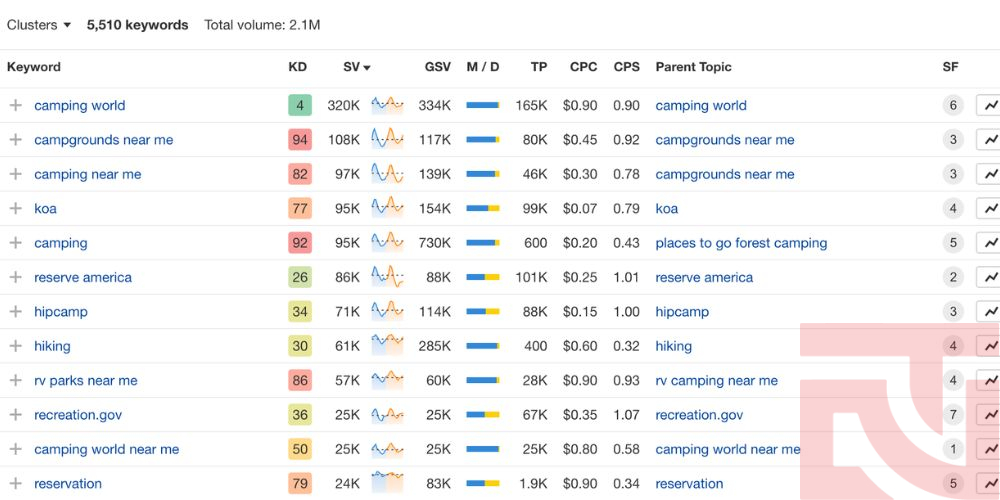This screenshot has width=1000, height=500.
Task: Open trend chart button for camping near me
Action: [x=989, y=174]
